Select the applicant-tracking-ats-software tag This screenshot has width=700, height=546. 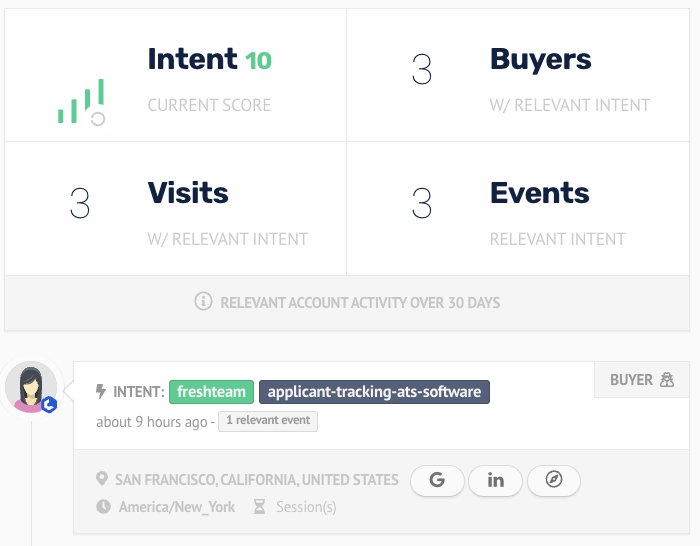coord(374,392)
